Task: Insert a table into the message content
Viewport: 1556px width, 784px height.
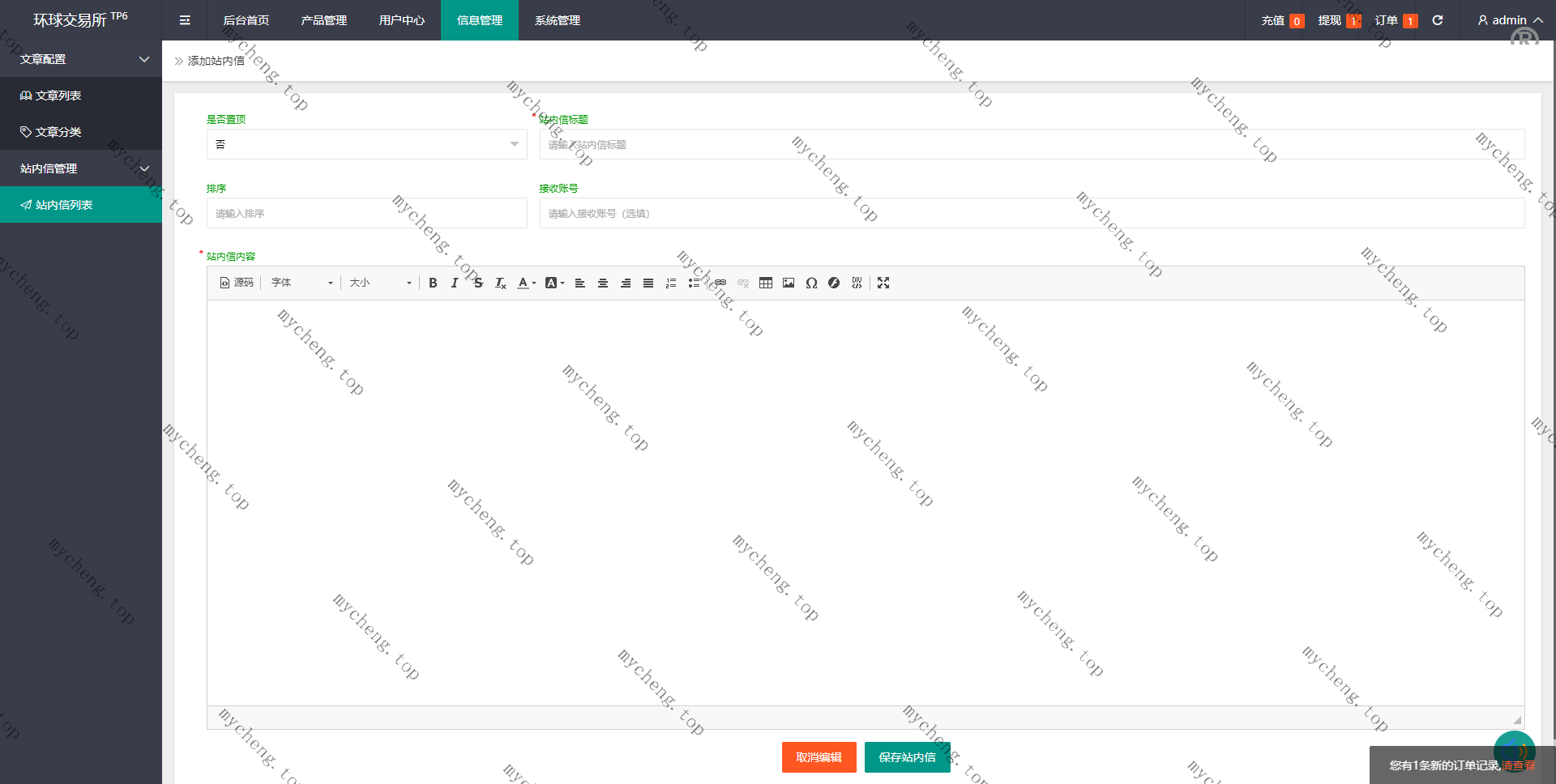Action: click(x=765, y=283)
